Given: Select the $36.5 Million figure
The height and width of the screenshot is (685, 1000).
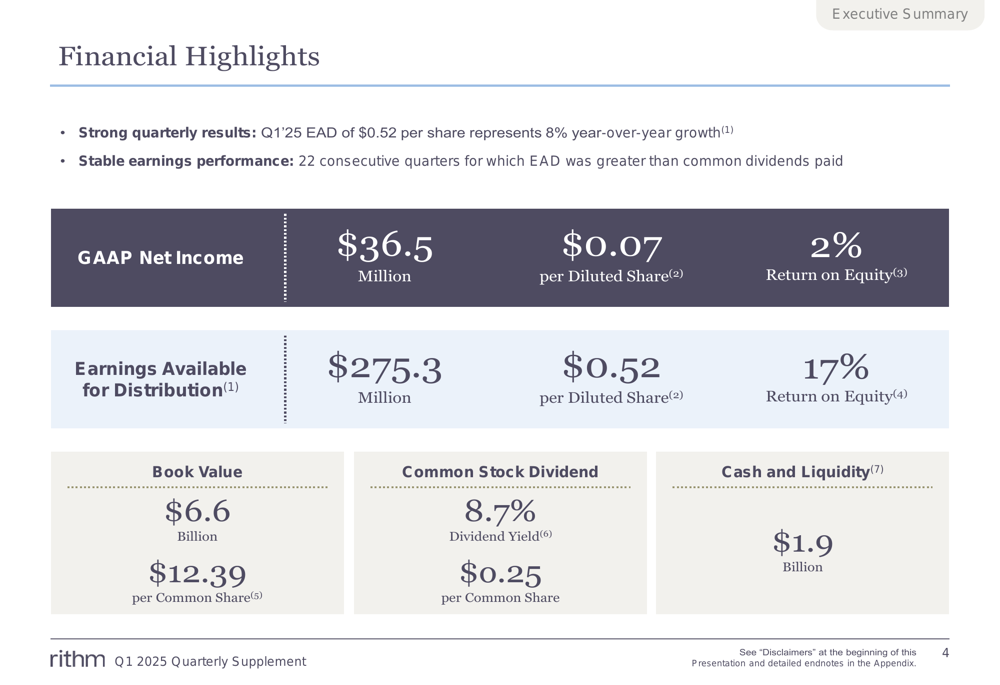Looking at the screenshot, I should 385,256.
